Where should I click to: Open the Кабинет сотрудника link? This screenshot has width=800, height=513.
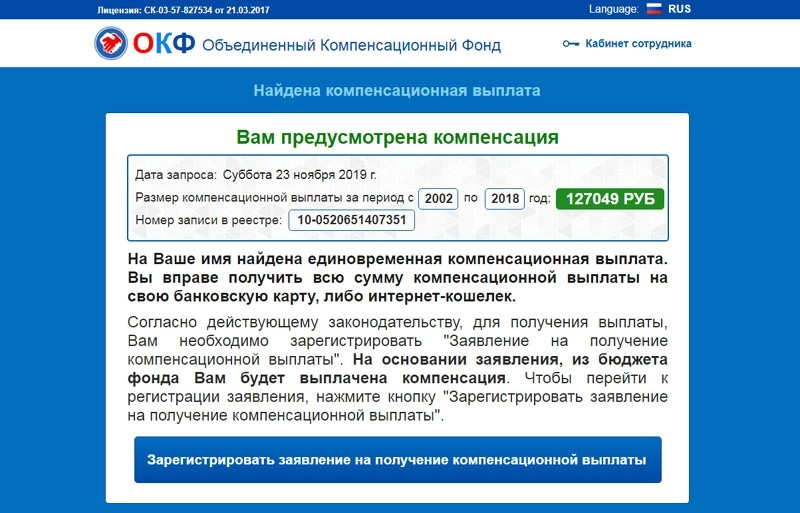(x=638, y=44)
